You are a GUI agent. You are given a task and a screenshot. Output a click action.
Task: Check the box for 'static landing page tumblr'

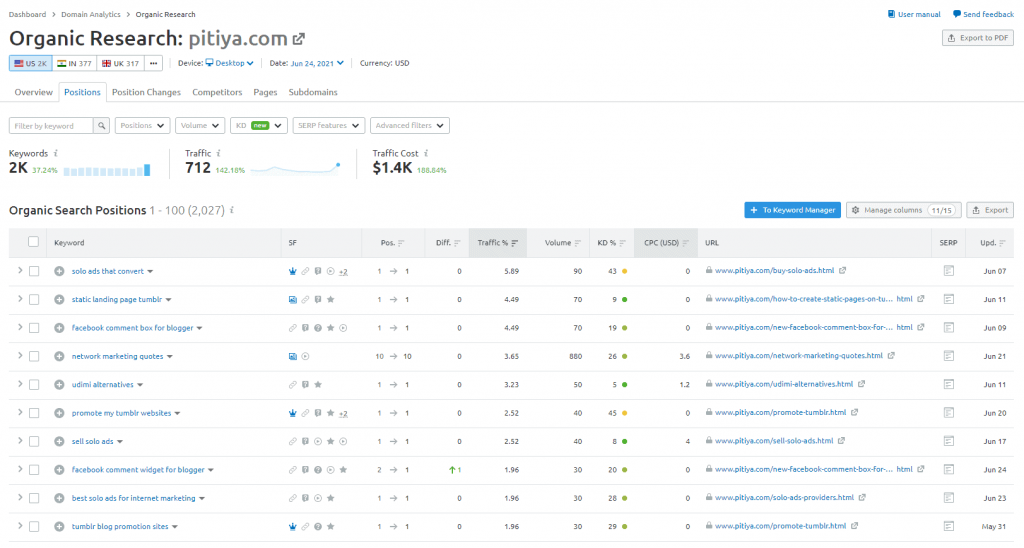[x=34, y=299]
